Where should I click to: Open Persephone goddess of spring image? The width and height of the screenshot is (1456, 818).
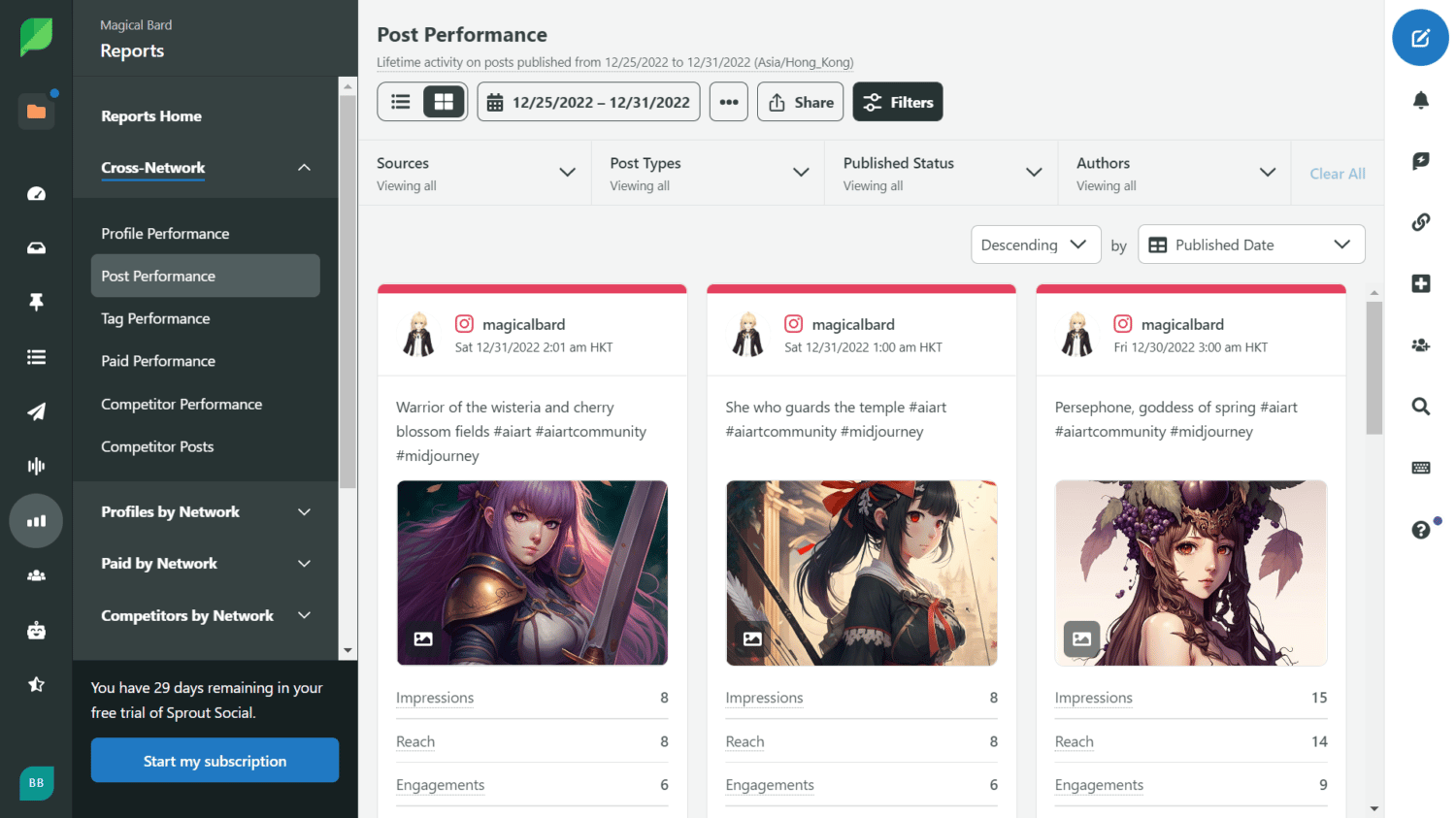(x=1191, y=573)
